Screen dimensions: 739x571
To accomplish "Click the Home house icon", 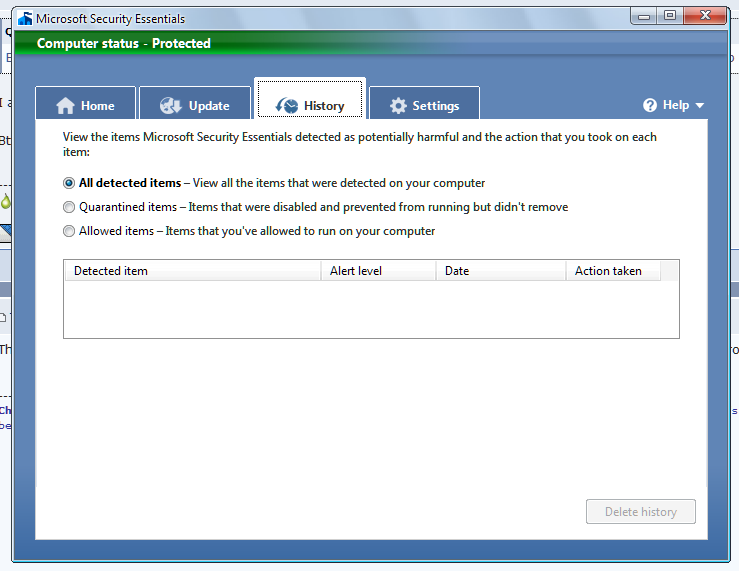I will (x=66, y=106).
